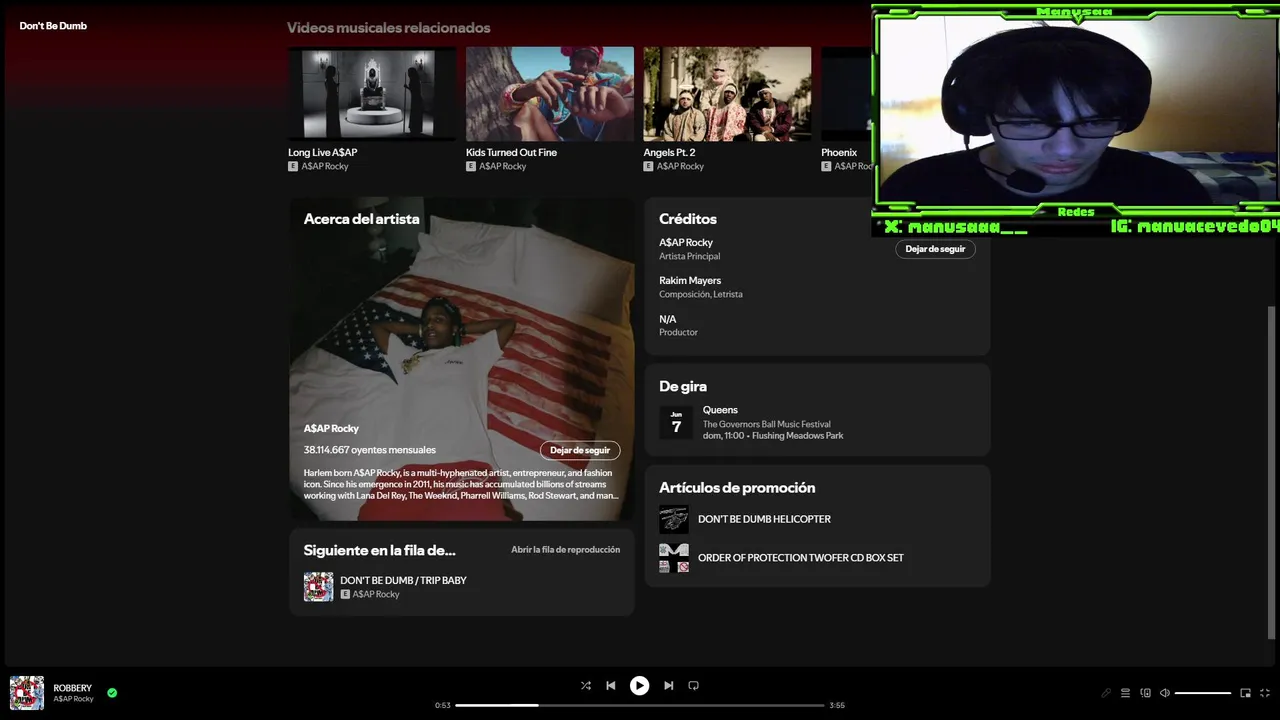Open connect to a device icon
The height and width of the screenshot is (720, 1280).
1146,693
